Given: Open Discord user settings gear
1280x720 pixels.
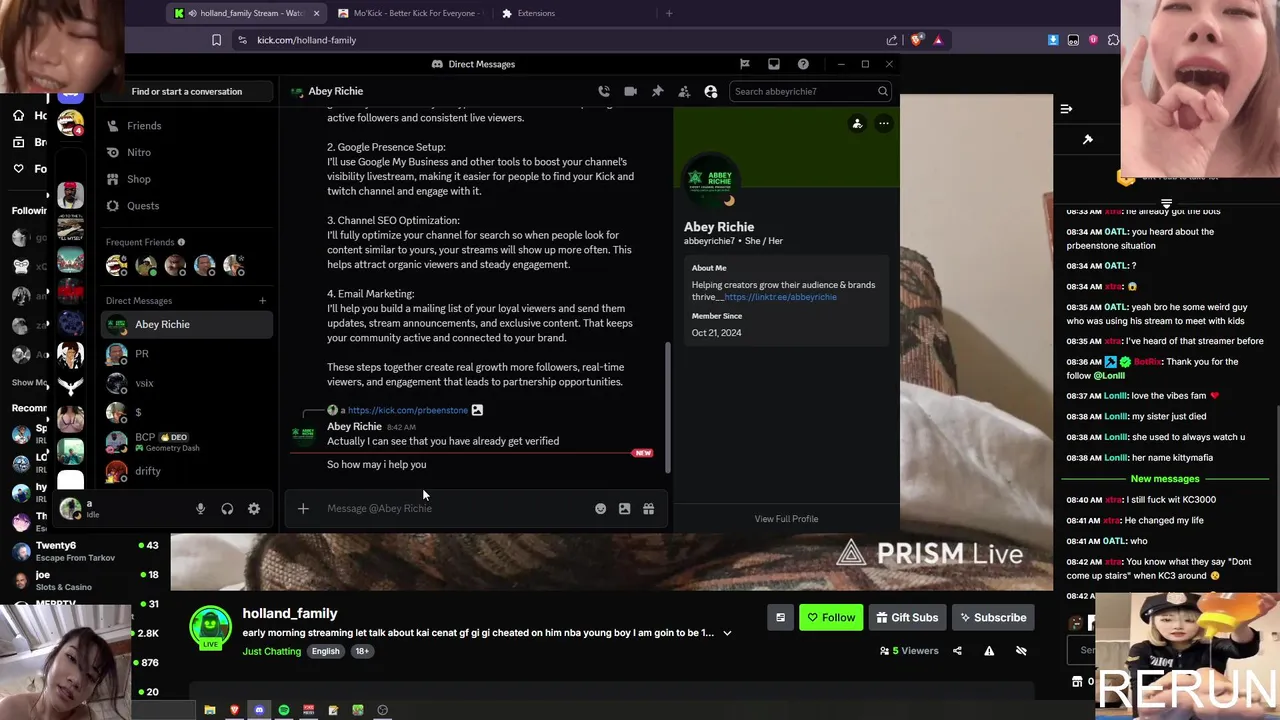Looking at the screenshot, I should point(254,509).
